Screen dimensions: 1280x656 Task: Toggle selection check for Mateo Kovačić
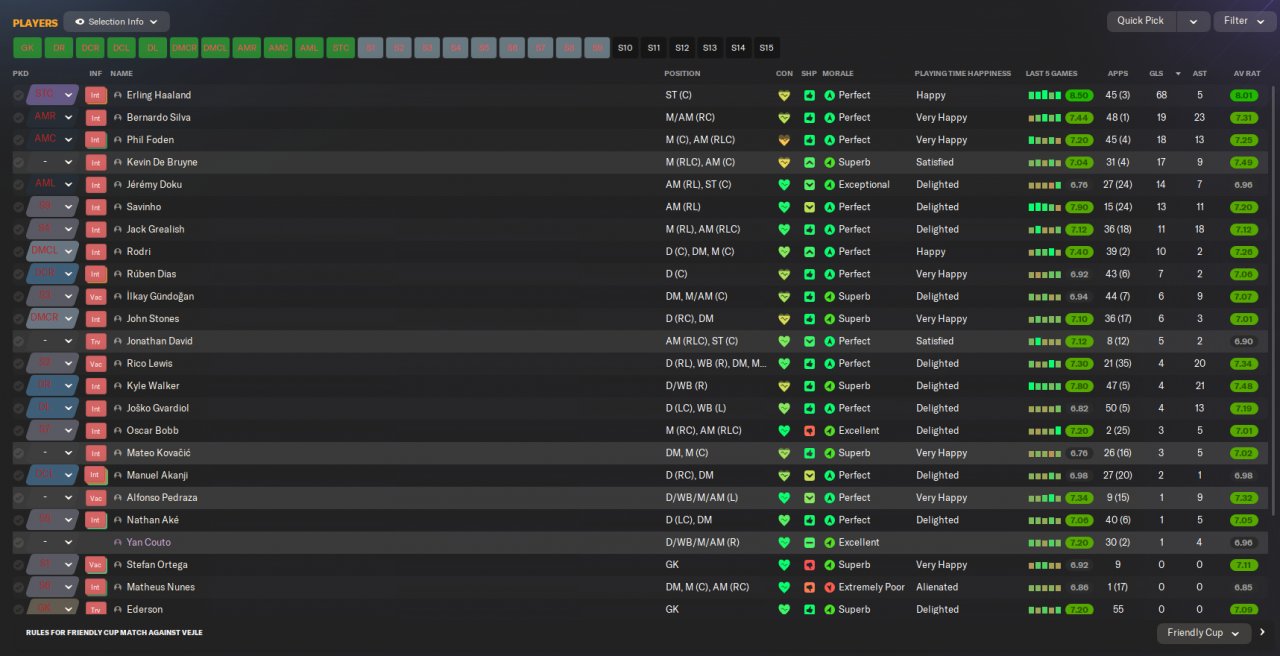click(18, 453)
